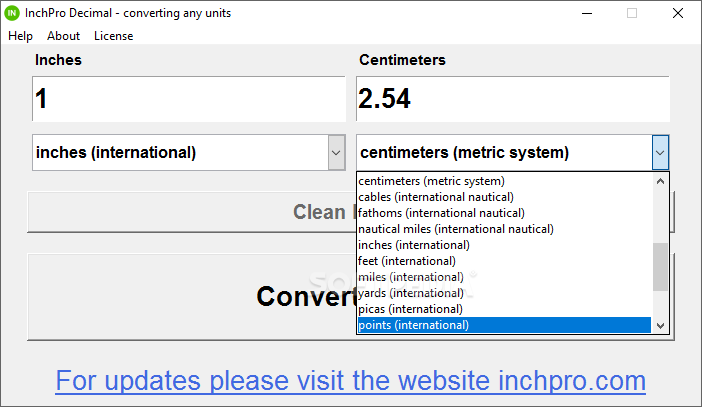Viewport: 702px width, 407px height.
Task: Click the list scrollbar up arrow
Action: click(x=660, y=181)
